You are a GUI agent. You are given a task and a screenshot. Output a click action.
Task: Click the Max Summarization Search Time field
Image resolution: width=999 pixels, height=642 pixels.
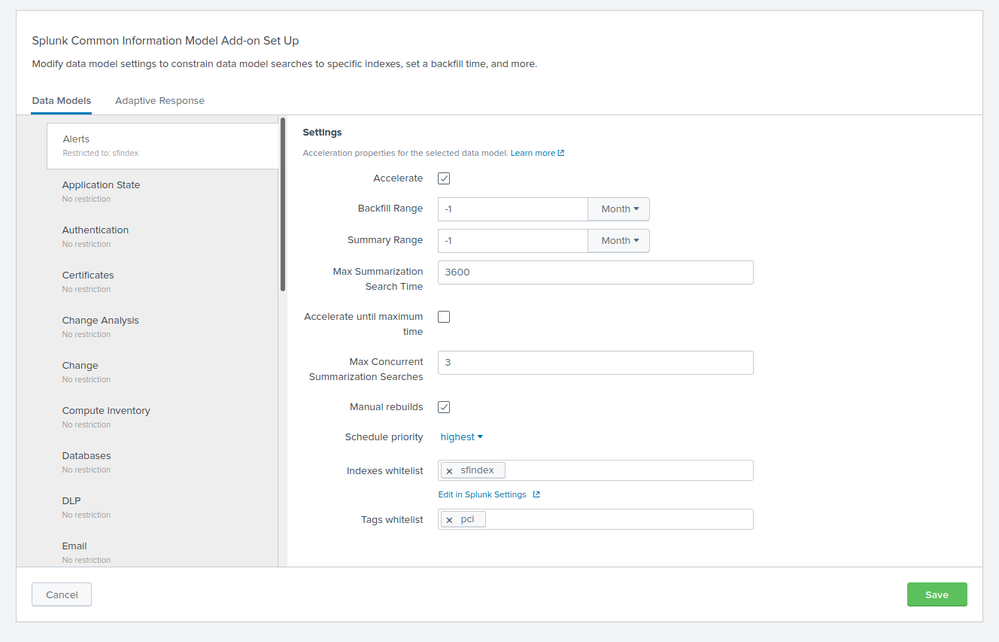(x=596, y=273)
